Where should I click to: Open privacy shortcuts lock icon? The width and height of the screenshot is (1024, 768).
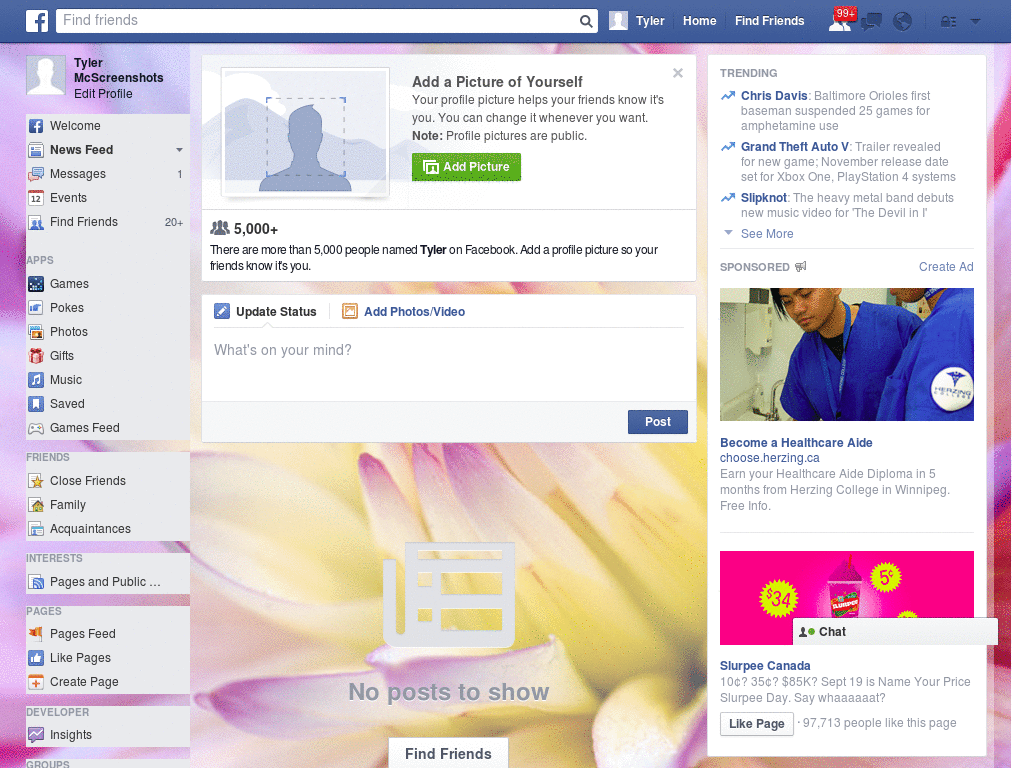pyautogui.click(x=948, y=22)
